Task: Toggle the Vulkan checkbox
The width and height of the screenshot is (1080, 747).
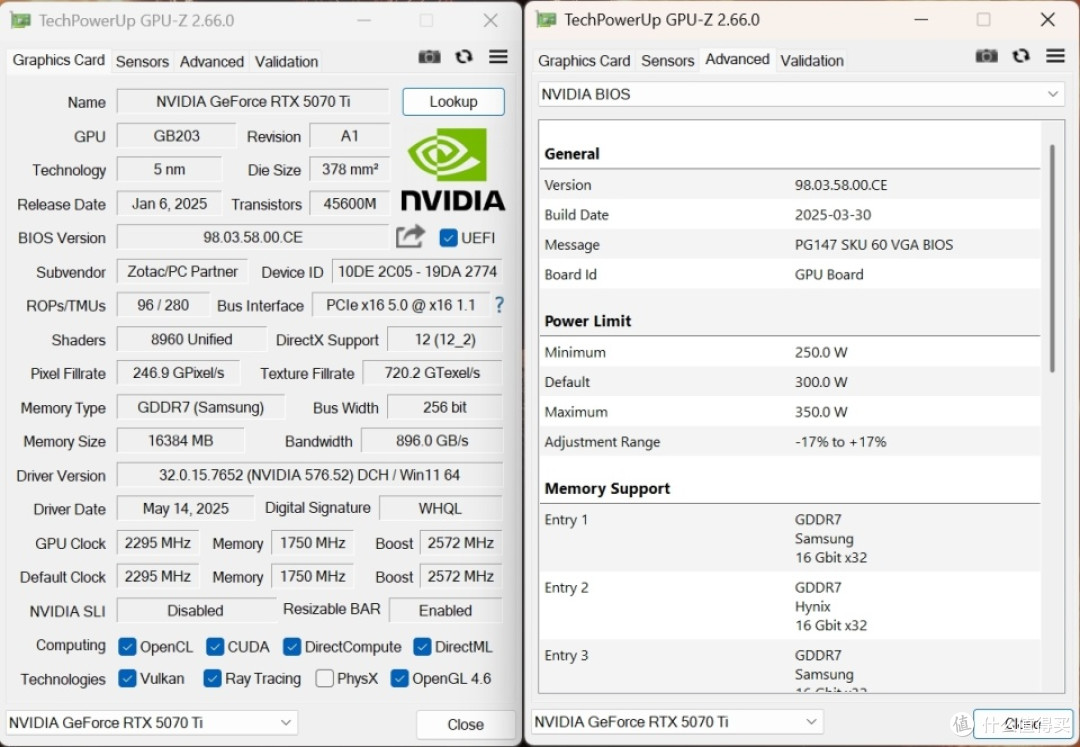Action: (x=127, y=678)
